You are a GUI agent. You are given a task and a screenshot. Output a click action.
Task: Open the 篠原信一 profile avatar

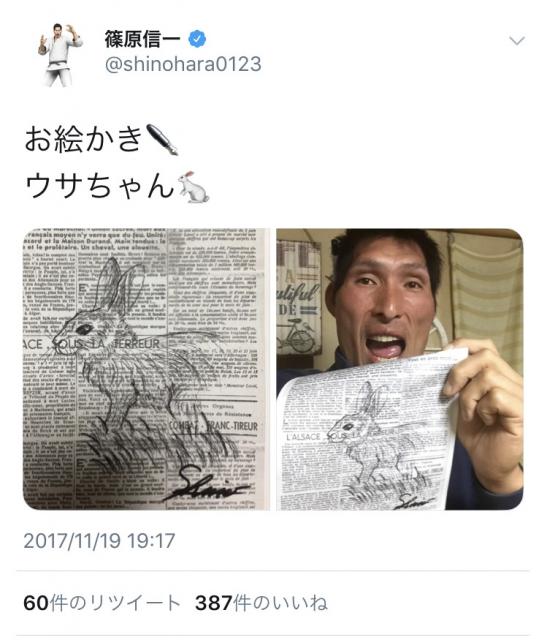[60, 55]
